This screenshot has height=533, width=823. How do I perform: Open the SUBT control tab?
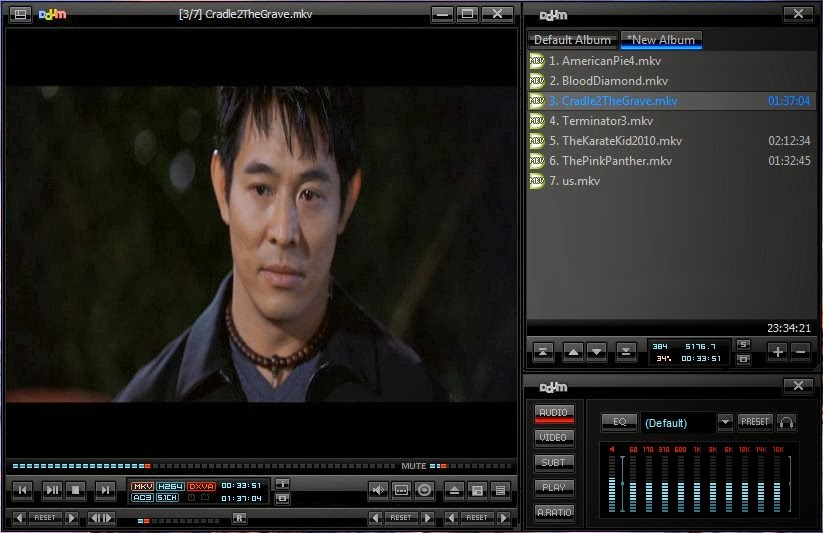point(554,462)
